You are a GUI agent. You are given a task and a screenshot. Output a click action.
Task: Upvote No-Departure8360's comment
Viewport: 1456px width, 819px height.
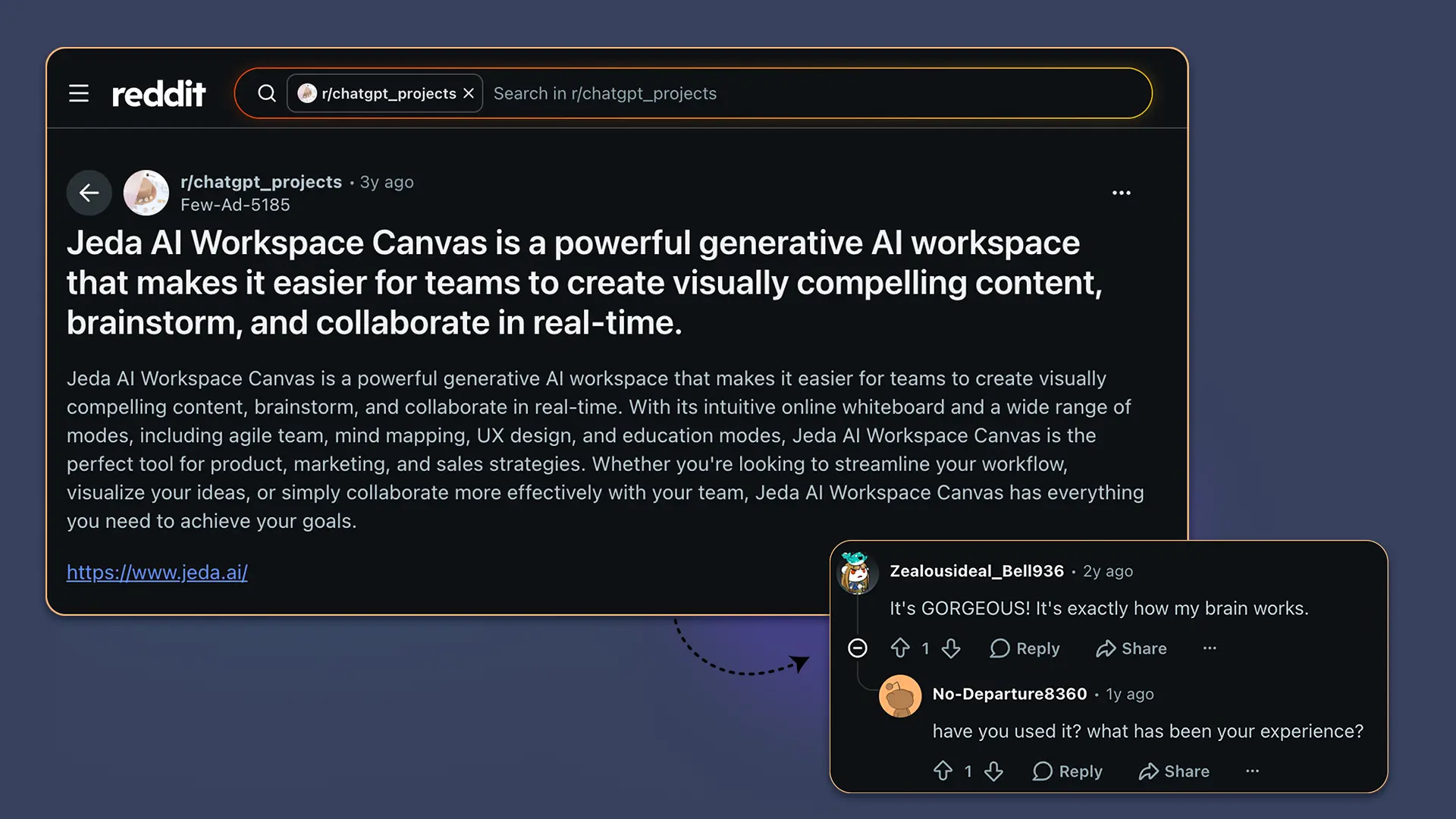pyautogui.click(x=943, y=771)
